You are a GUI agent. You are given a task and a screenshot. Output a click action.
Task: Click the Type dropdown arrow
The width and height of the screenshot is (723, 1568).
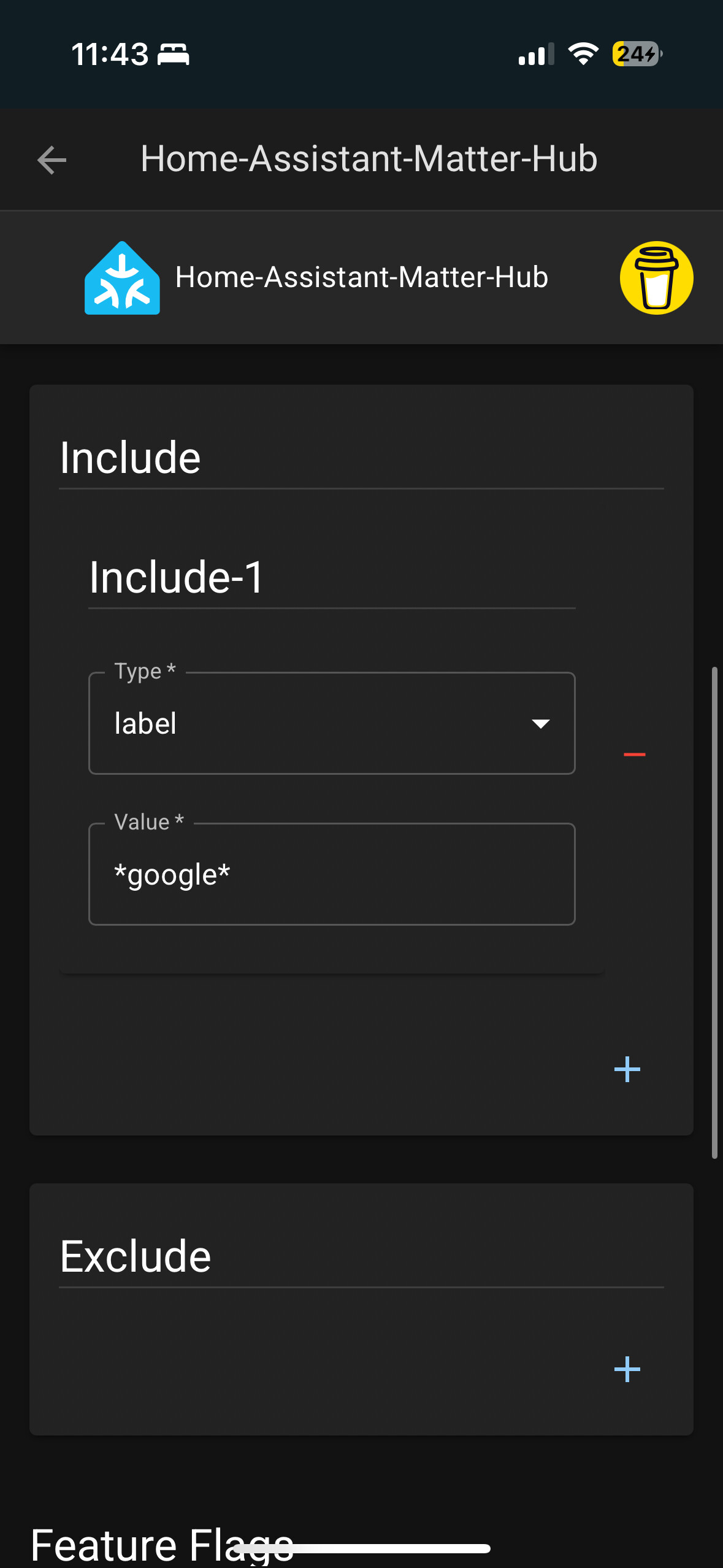(x=540, y=724)
